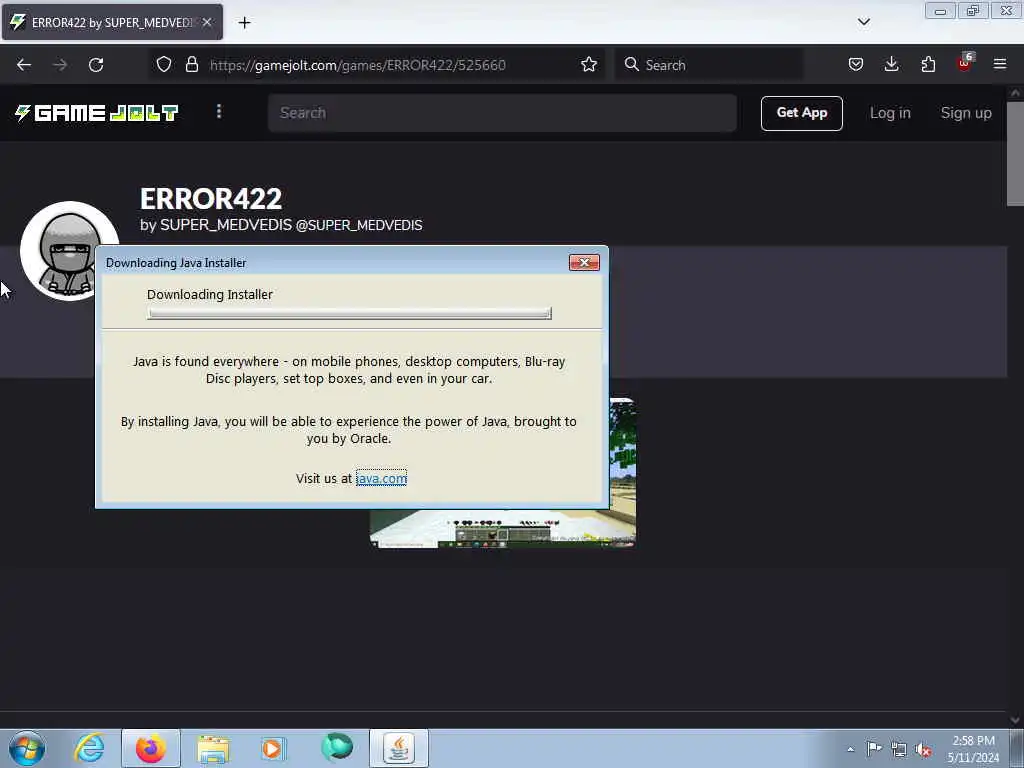This screenshot has height=768, width=1024.
Task: Close the Downloading Java Installer dialog
Action: (x=584, y=263)
